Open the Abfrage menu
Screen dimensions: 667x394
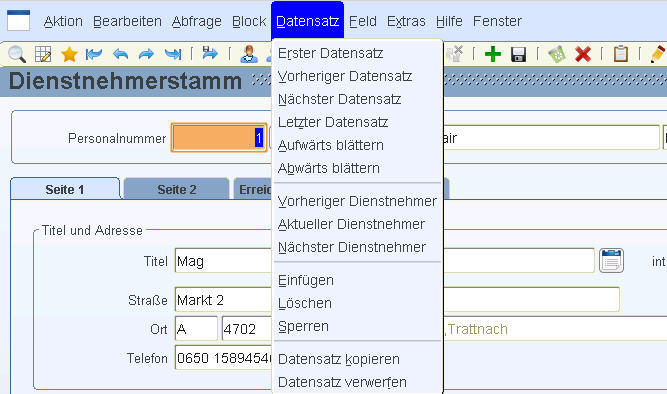click(x=197, y=21)
